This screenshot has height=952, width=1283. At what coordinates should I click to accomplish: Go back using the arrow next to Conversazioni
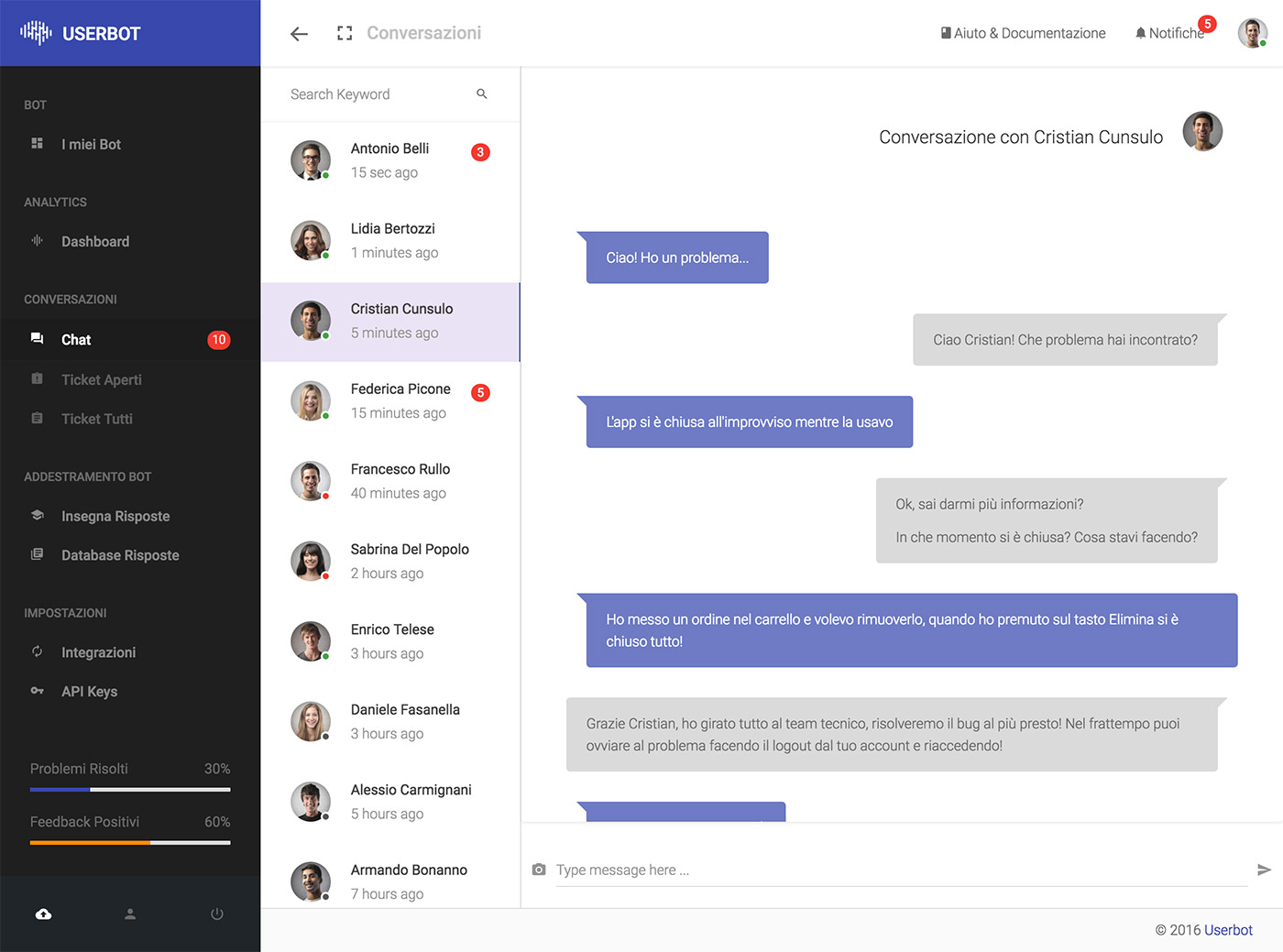point(298,33)
